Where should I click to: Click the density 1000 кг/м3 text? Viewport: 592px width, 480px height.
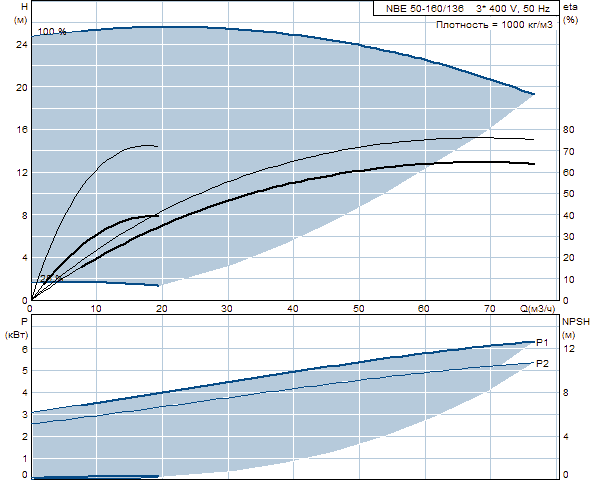point(494,25)
